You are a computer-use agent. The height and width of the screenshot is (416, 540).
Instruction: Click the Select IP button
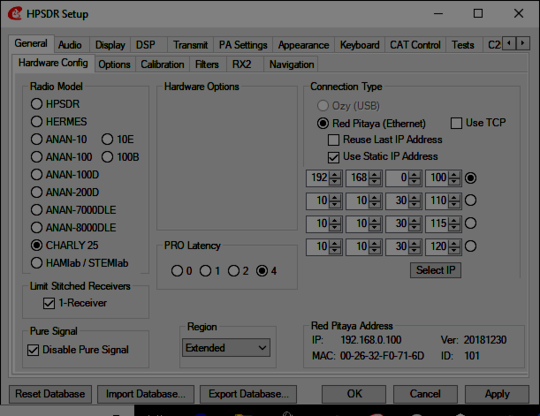[436, 270]
